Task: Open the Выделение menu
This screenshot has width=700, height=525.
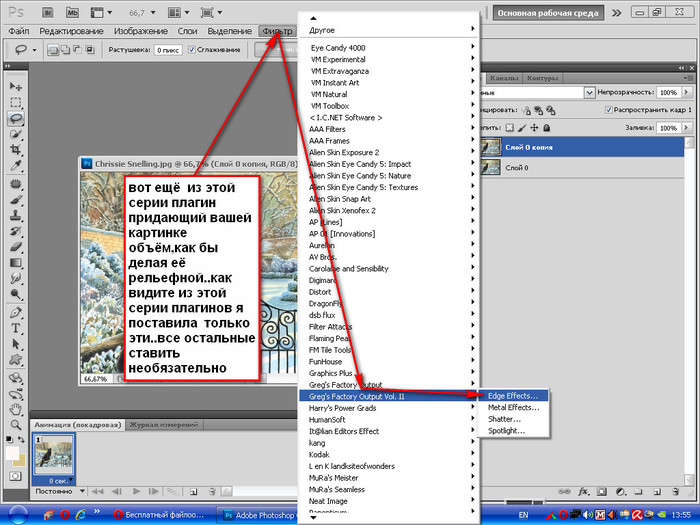Action: [x=229, y=31]
